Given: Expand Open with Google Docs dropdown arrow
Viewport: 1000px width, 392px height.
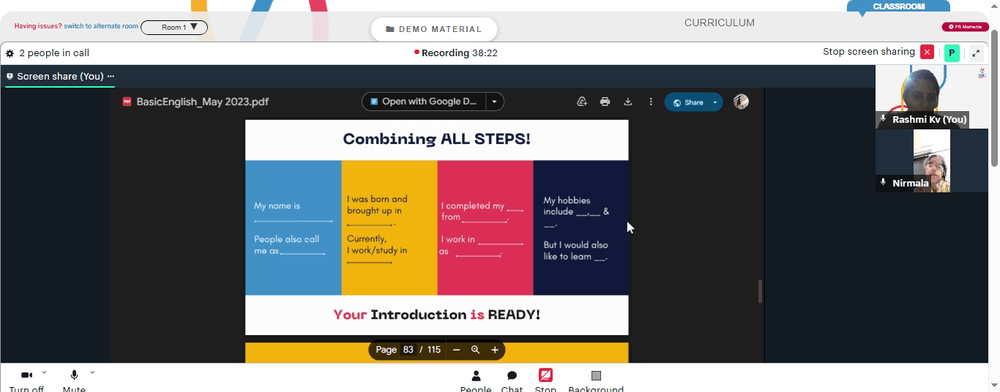Looking at the screenshot, I should coord(494,102).
